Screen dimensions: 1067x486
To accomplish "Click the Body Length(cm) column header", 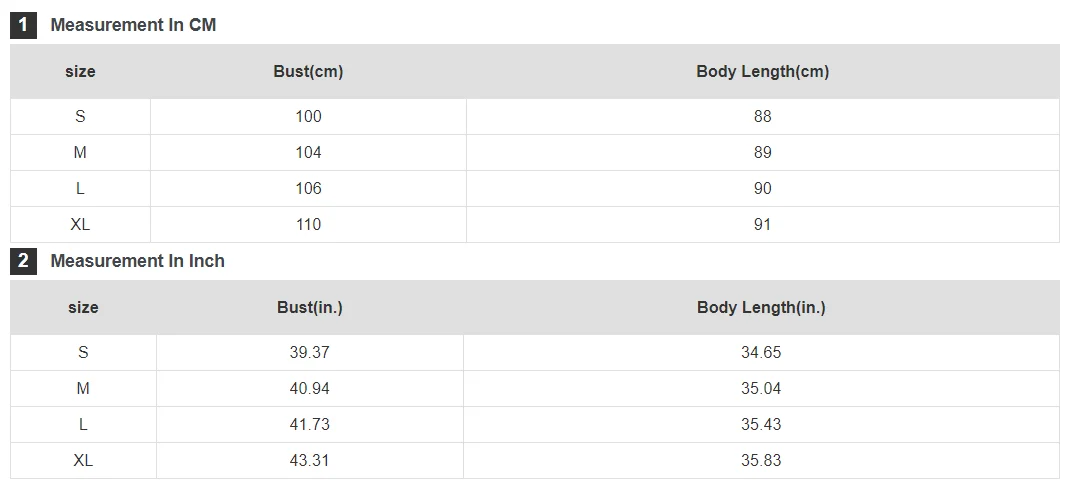I will 763,71.
